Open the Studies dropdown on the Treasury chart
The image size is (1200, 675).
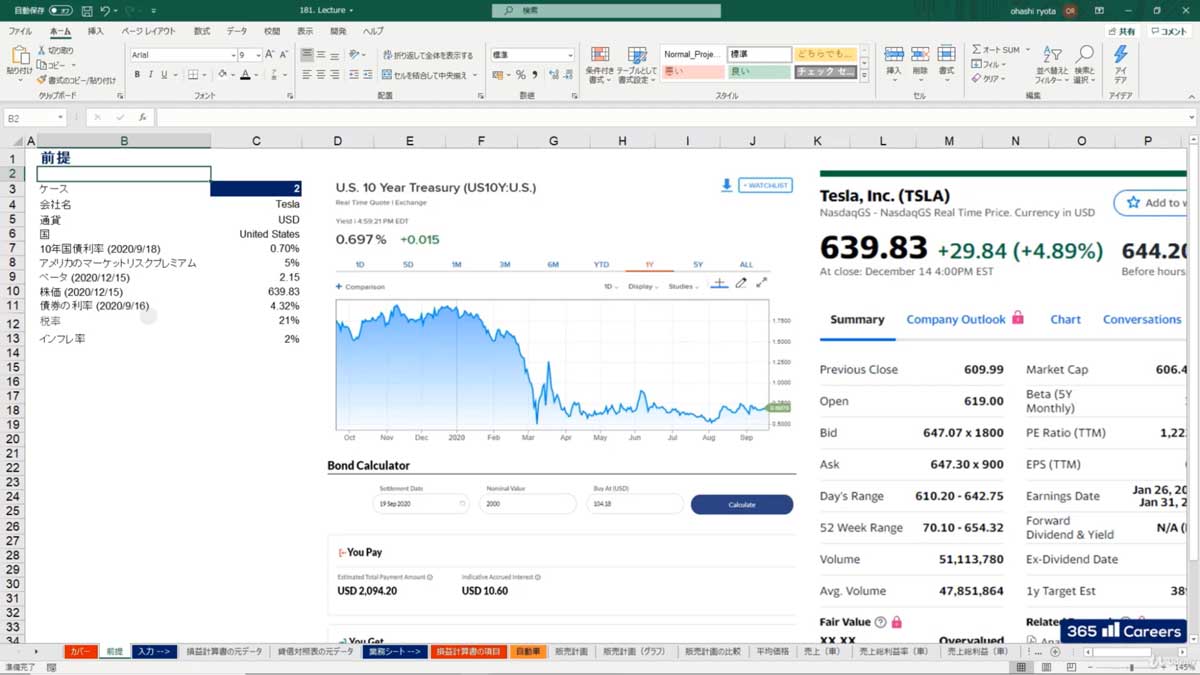pyautogui.click(x=683, y=285)
